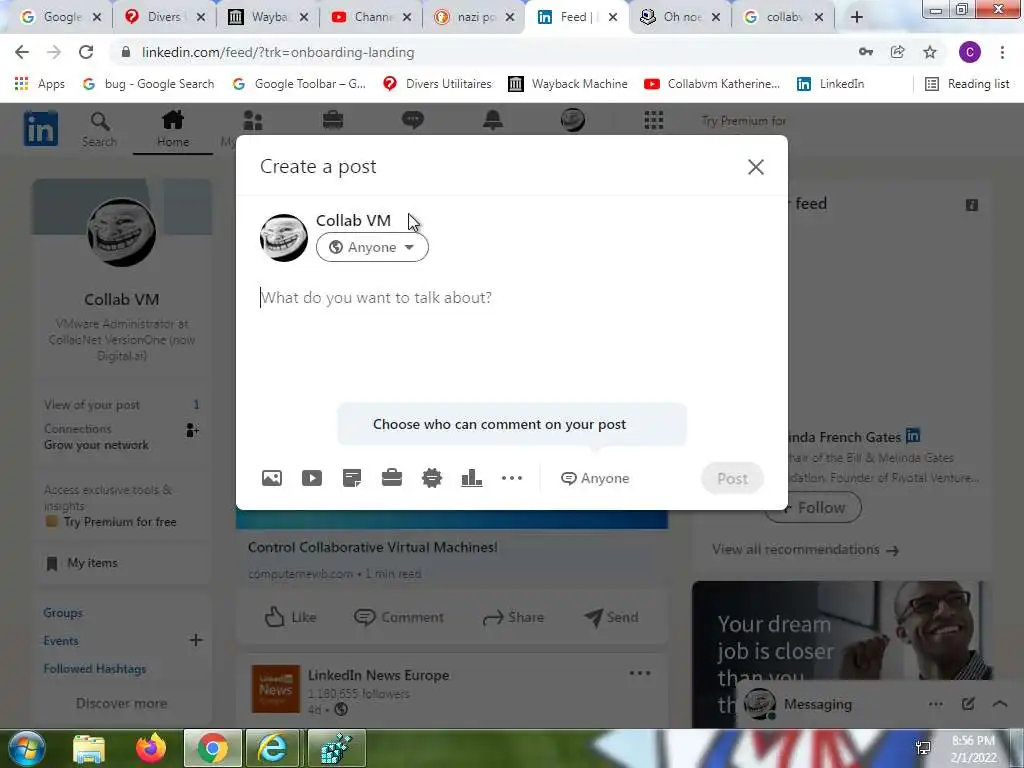Open Chrome profile C avatar

pos(969,52)
